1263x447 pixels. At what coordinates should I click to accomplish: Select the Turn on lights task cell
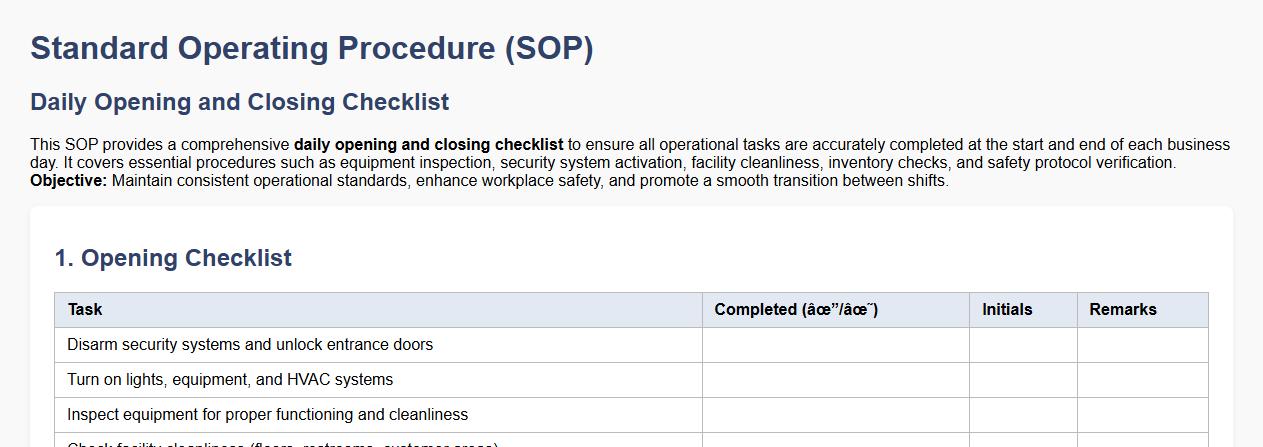coord(230,380)
